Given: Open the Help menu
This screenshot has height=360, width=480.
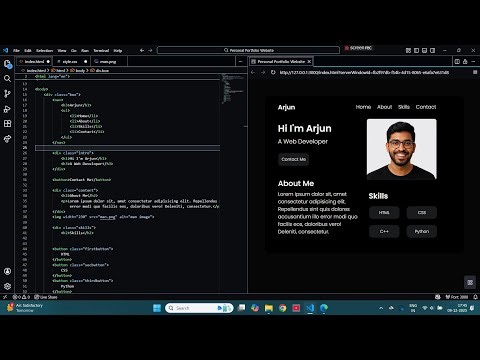Looking at the screenshot, I should pyautogui.click(x=118, y=51).
